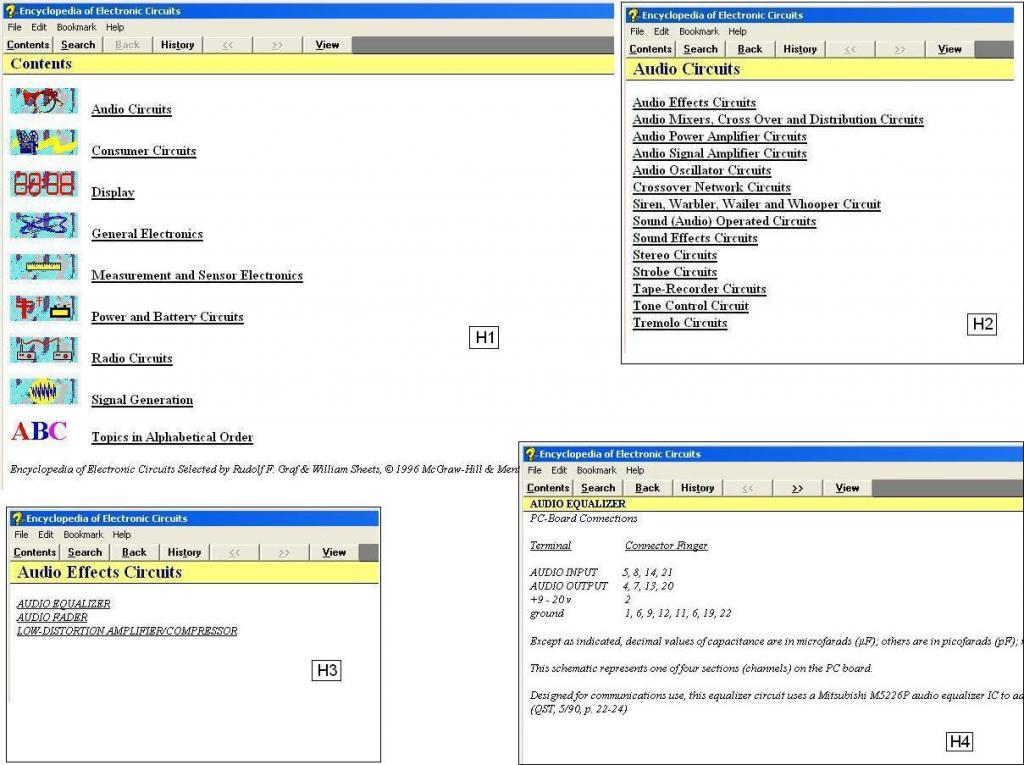Viewport: 1024px width, 765px height.
Task: Open Radio Circuits link
Action: (x=132, y=358)
